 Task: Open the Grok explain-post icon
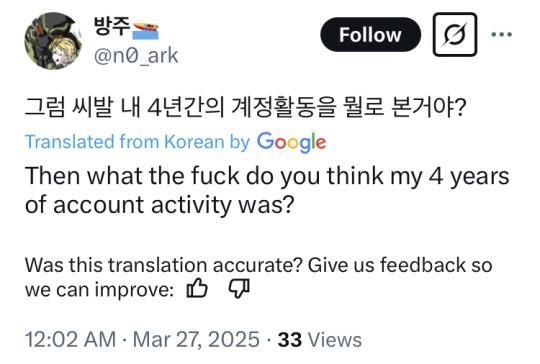click(x=455, y=34)
